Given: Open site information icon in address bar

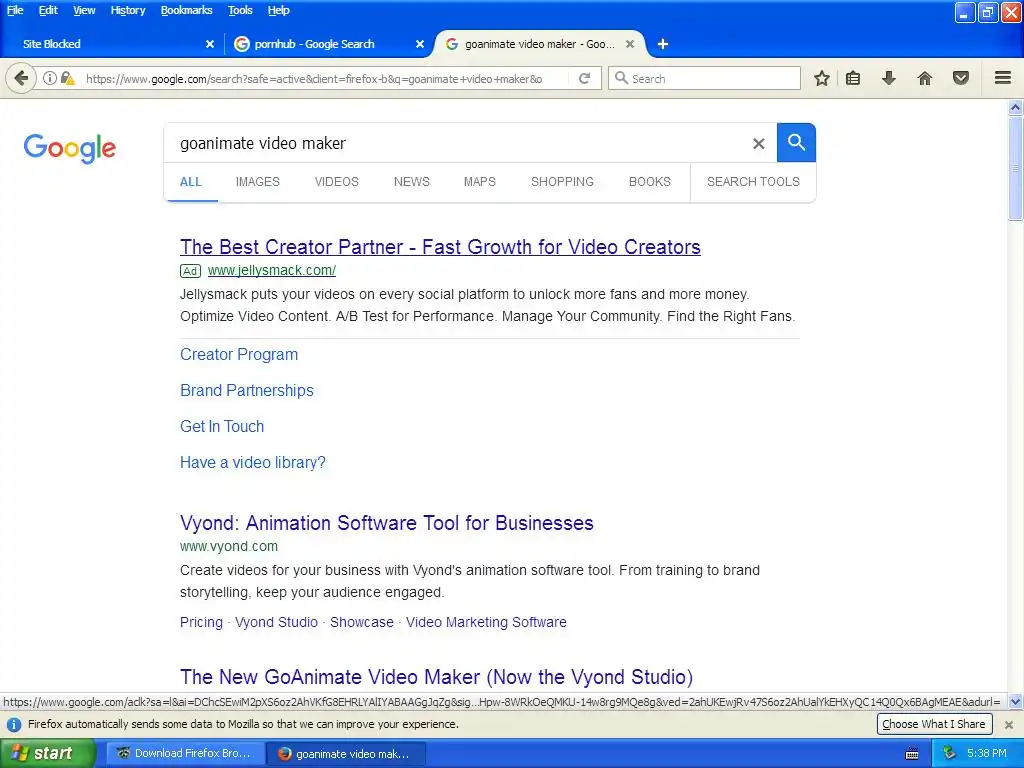Looking at the screenshot, I should pyautogui.click(x=49, y=78).
